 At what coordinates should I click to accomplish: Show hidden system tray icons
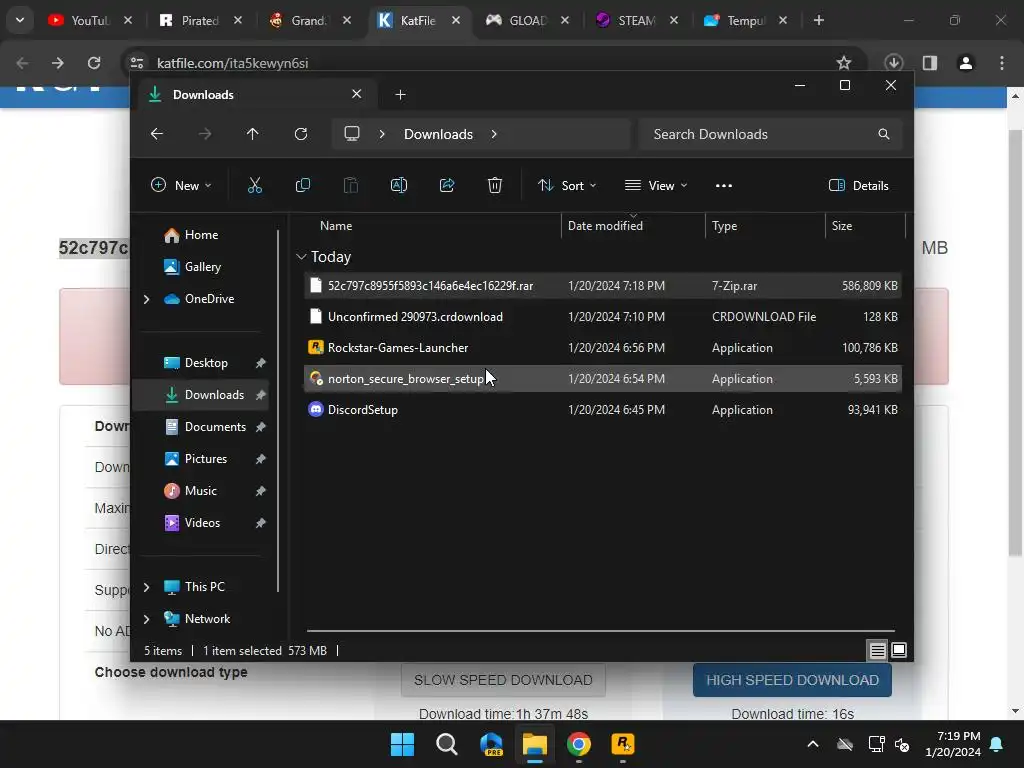tap(813, 744)
